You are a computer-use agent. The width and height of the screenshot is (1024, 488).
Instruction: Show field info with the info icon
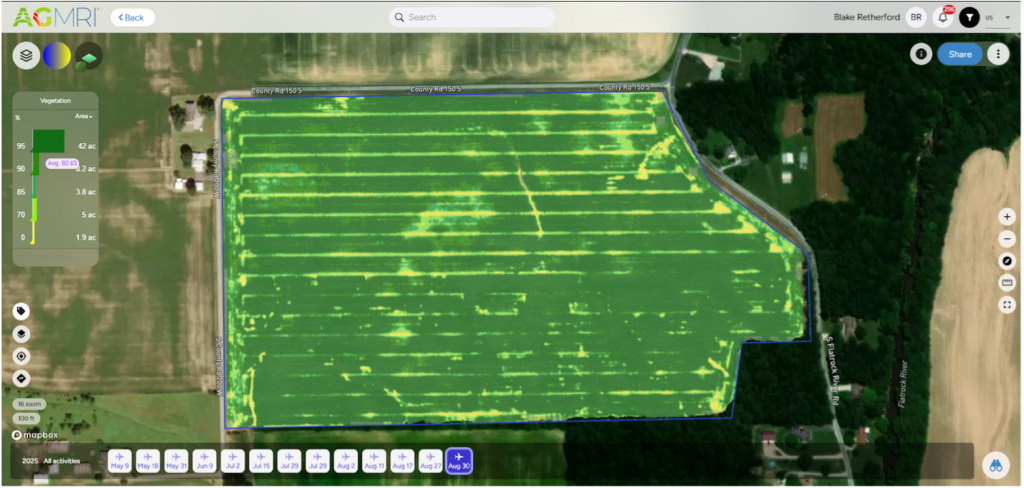pyautogui.click(x=921, y=54)
